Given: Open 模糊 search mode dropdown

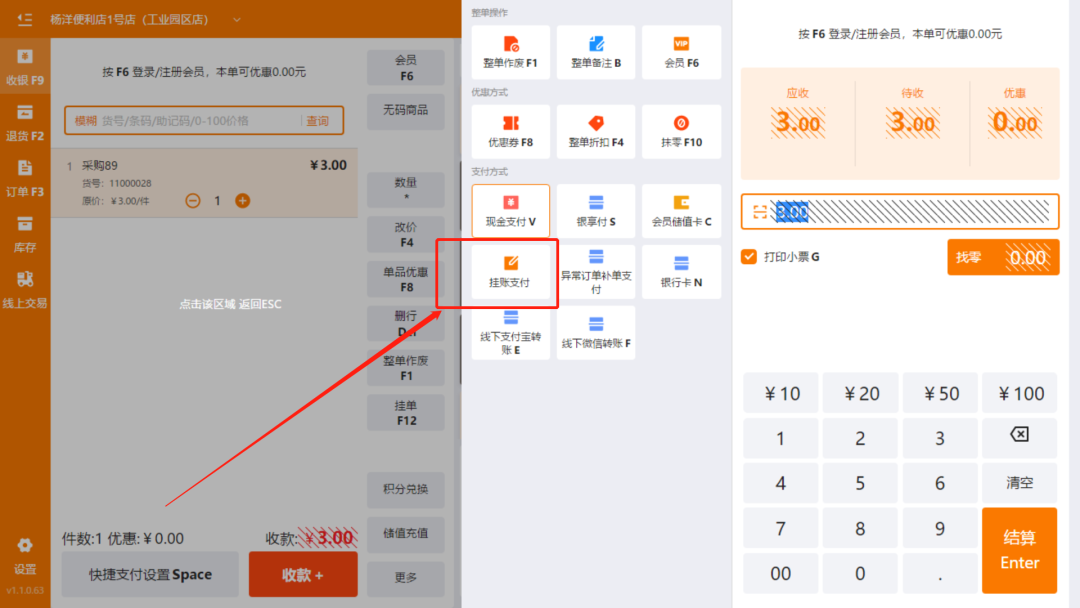Looking at the screenshot, I should (86, 121).
